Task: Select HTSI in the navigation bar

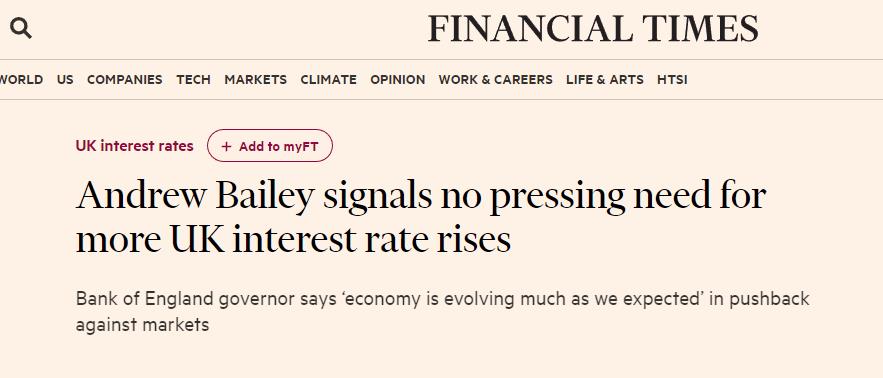Action: (x=672, y=80)
